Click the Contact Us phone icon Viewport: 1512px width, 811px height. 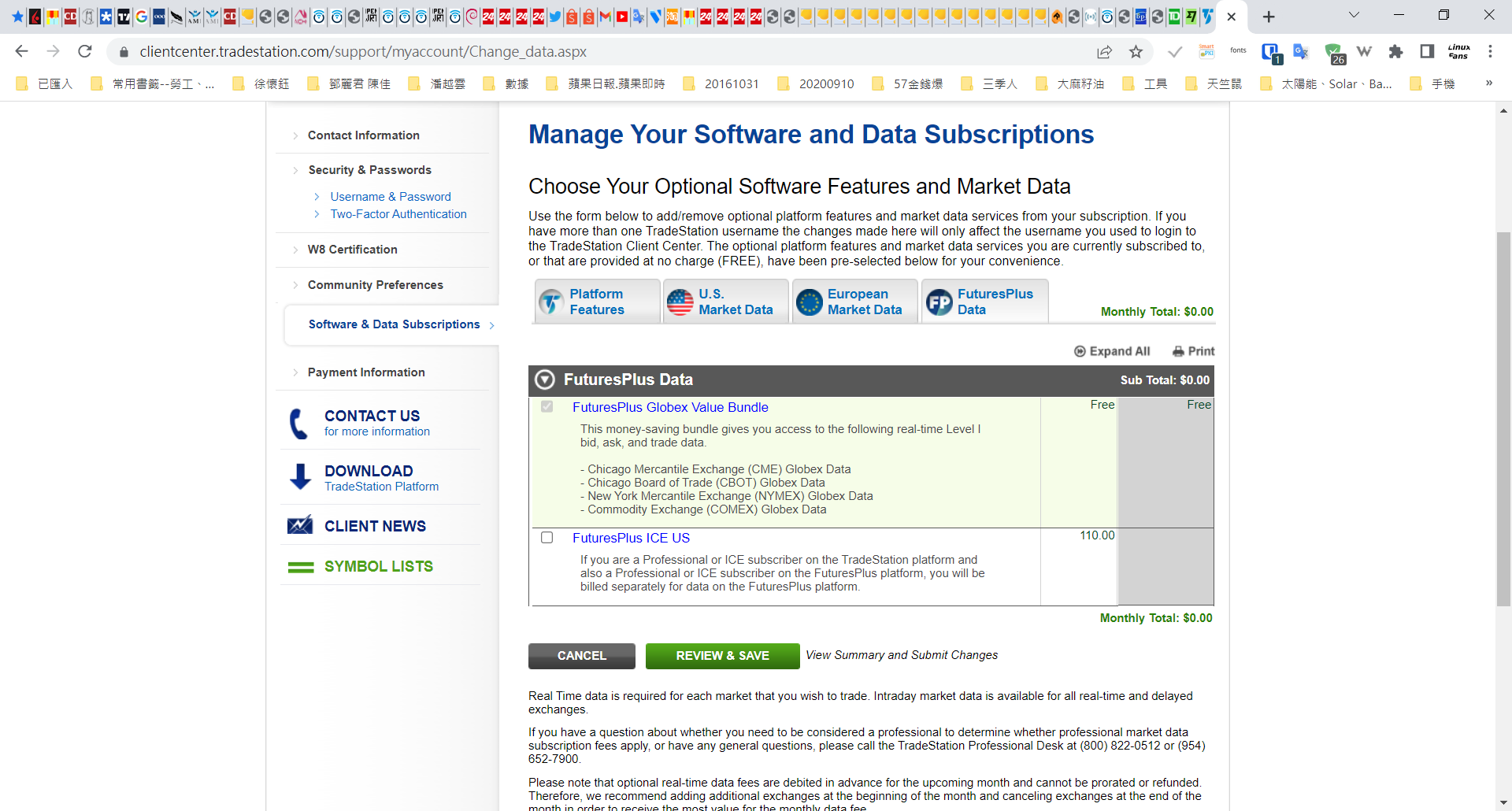299,424
